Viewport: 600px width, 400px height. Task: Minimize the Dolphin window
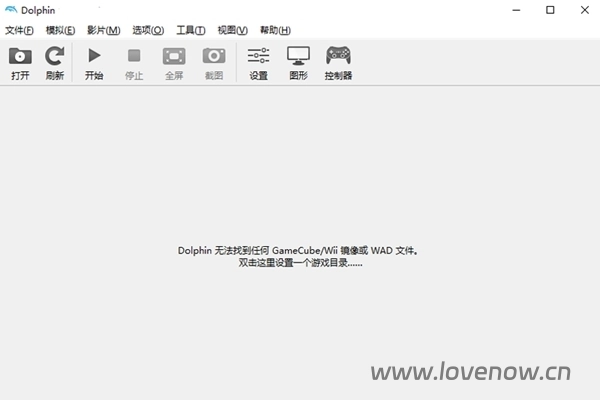pos(516,10)
